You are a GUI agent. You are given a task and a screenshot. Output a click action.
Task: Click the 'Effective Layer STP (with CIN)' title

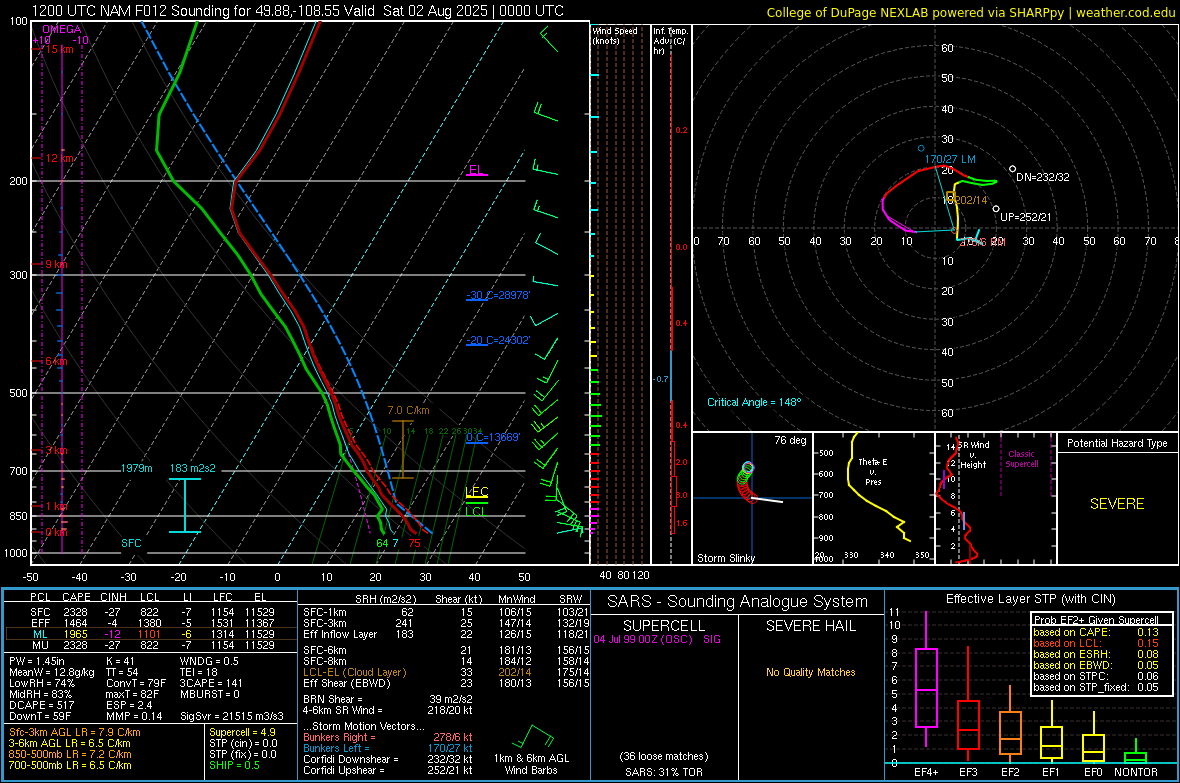click(x=1030, y=599)
